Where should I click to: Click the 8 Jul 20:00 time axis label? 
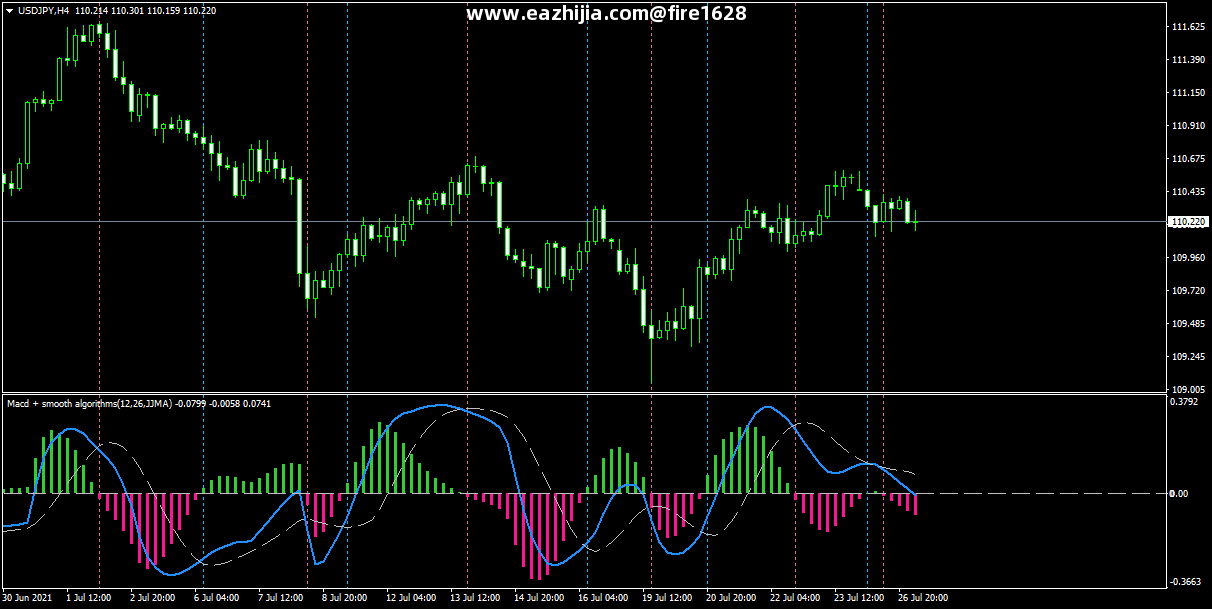tap(345, 598)
